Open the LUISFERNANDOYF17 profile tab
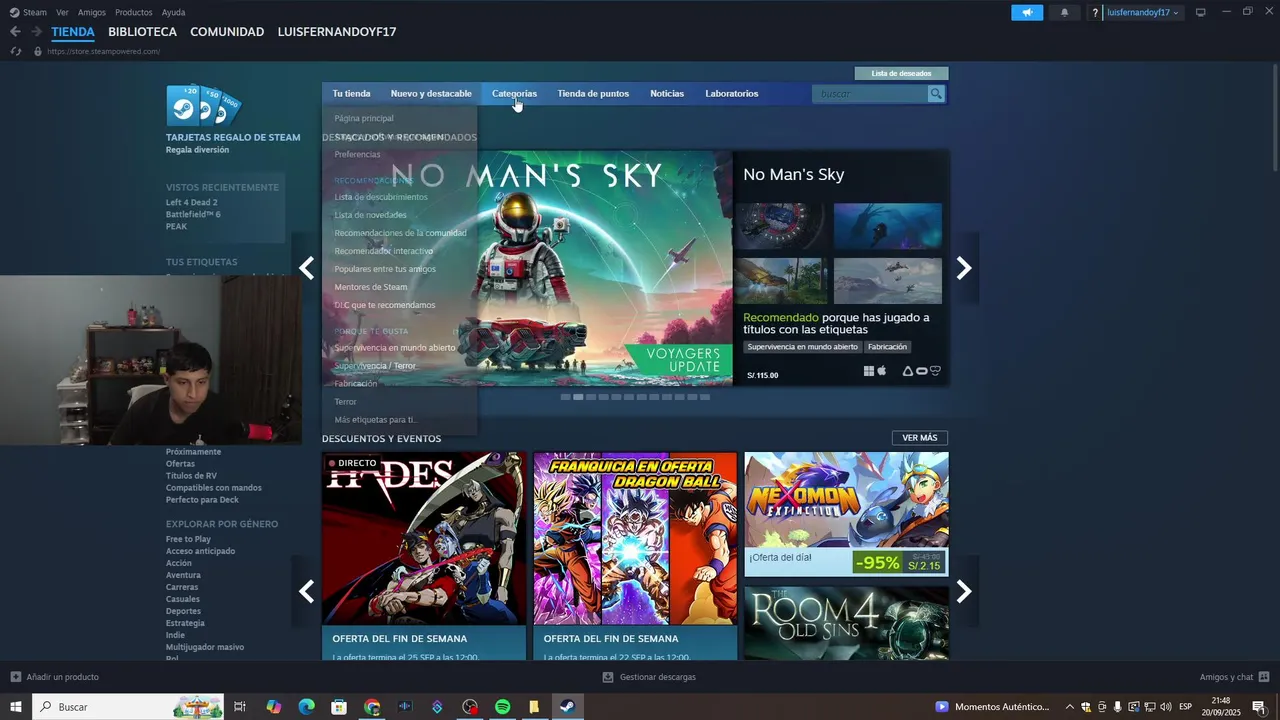 (x=337, y=32)
